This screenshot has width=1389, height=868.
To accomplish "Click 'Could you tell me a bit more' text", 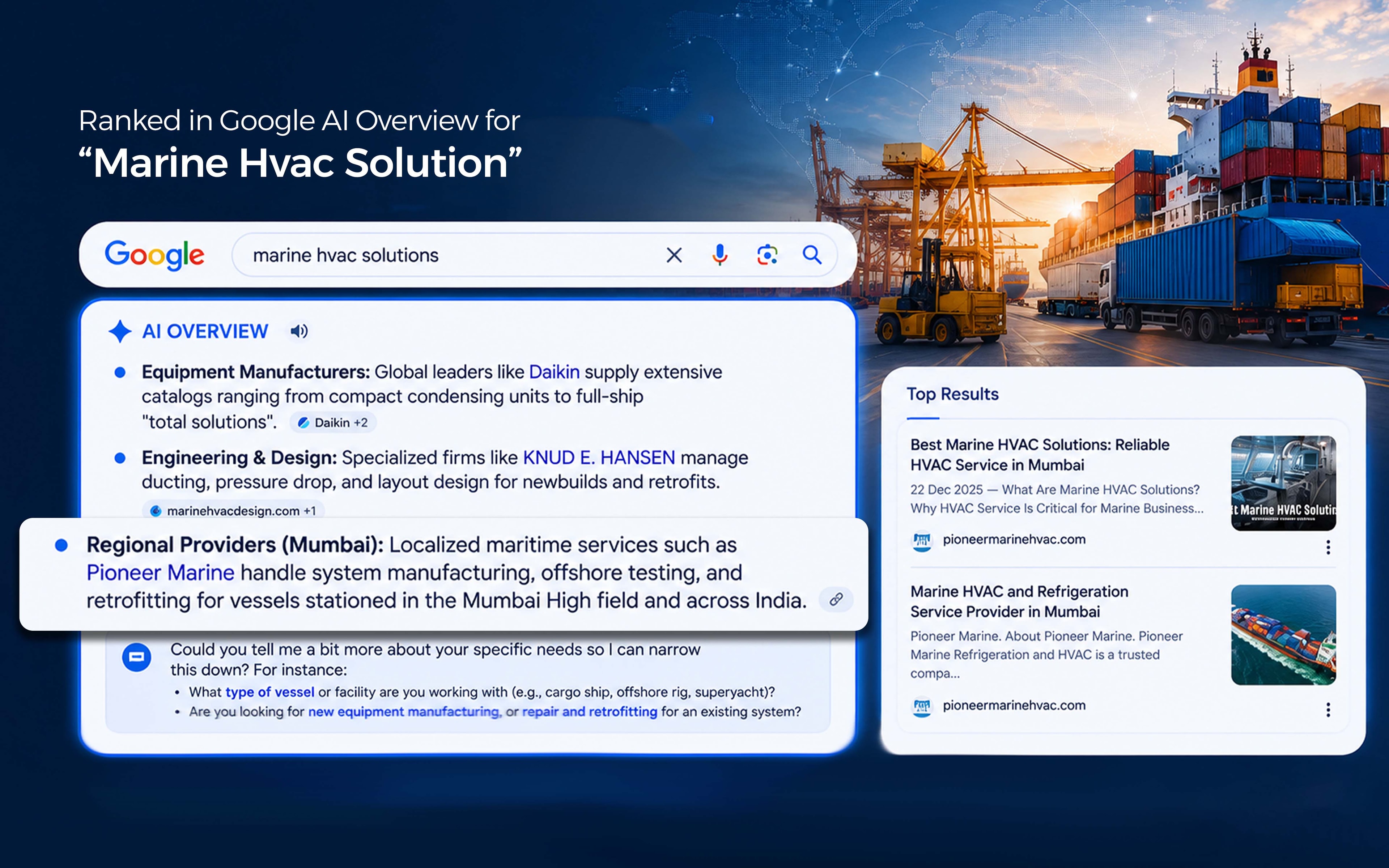I will coord(435,660).
